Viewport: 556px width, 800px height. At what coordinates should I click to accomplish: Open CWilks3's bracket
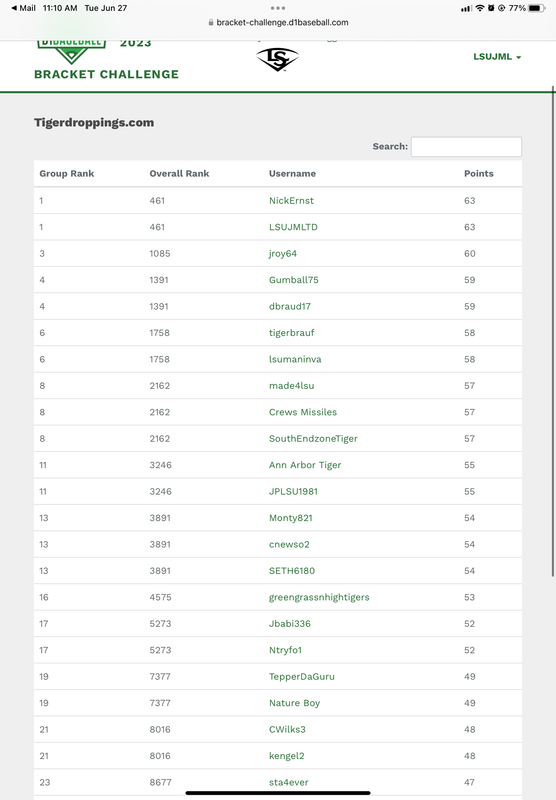pos(287,730)
